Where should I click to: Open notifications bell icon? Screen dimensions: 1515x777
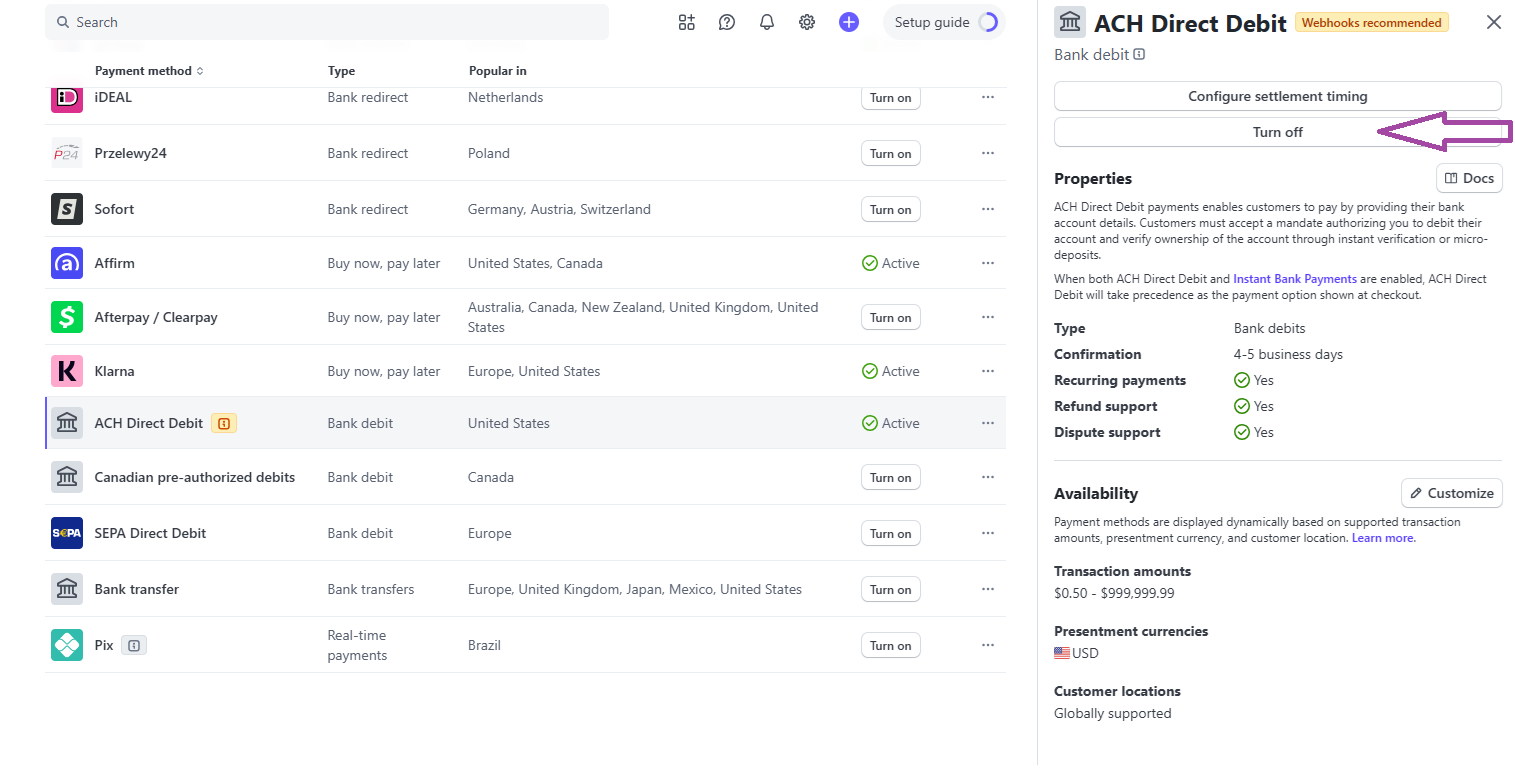tap(767, 22)
